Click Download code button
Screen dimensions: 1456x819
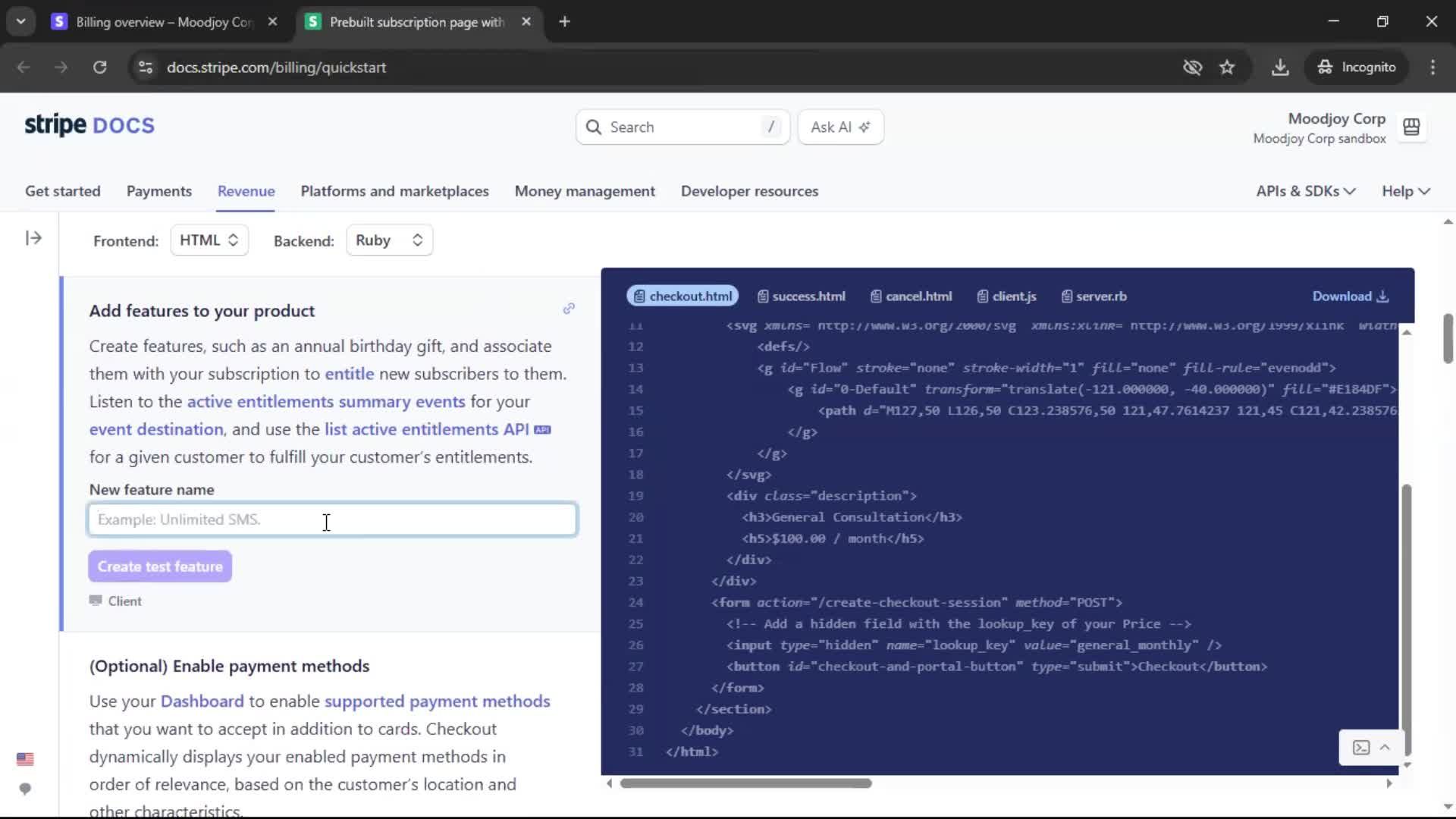pyautogui.click(x=1350, y=297)
